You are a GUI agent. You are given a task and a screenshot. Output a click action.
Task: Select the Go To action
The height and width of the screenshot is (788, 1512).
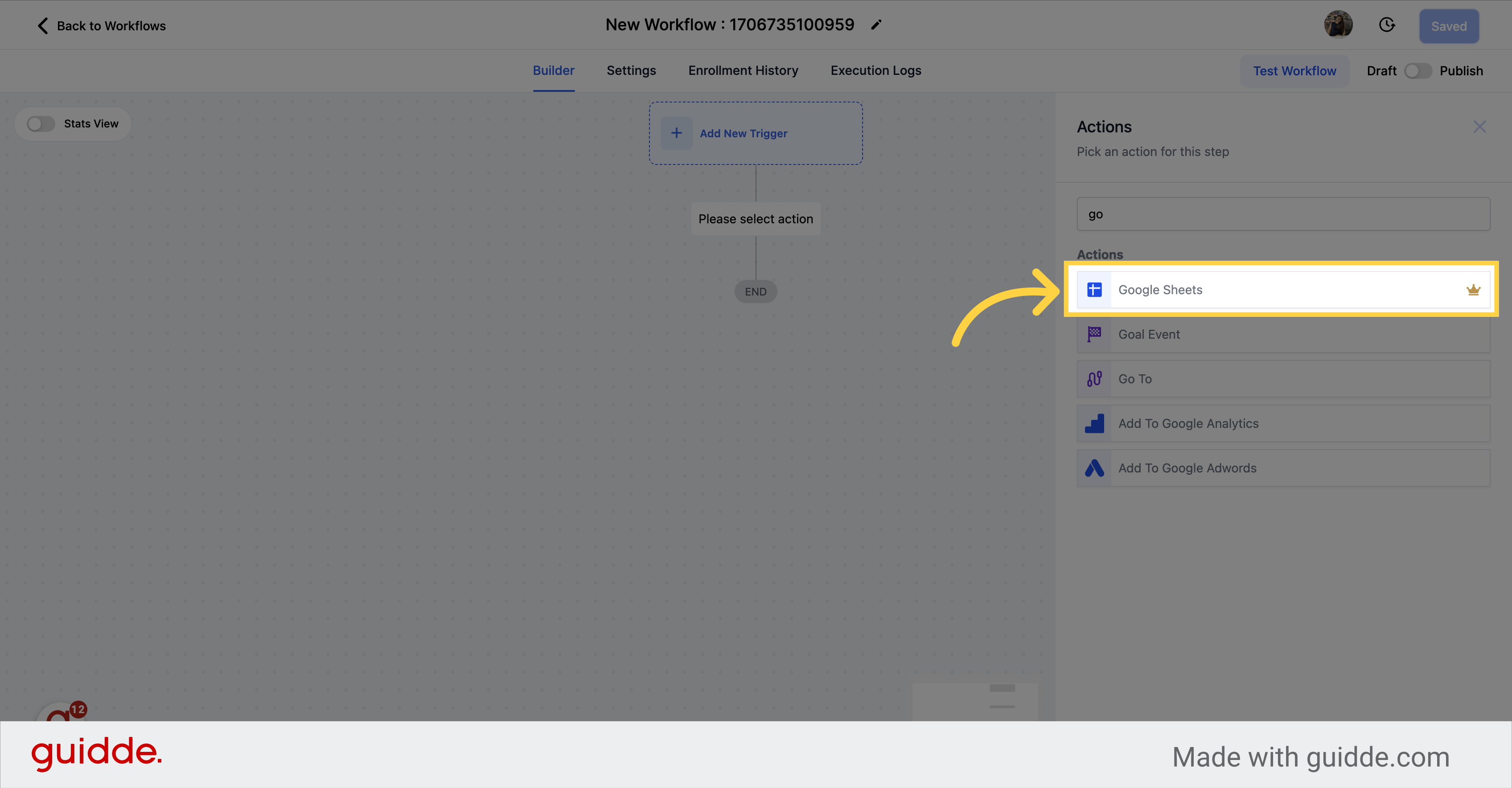coord(1283,378)
